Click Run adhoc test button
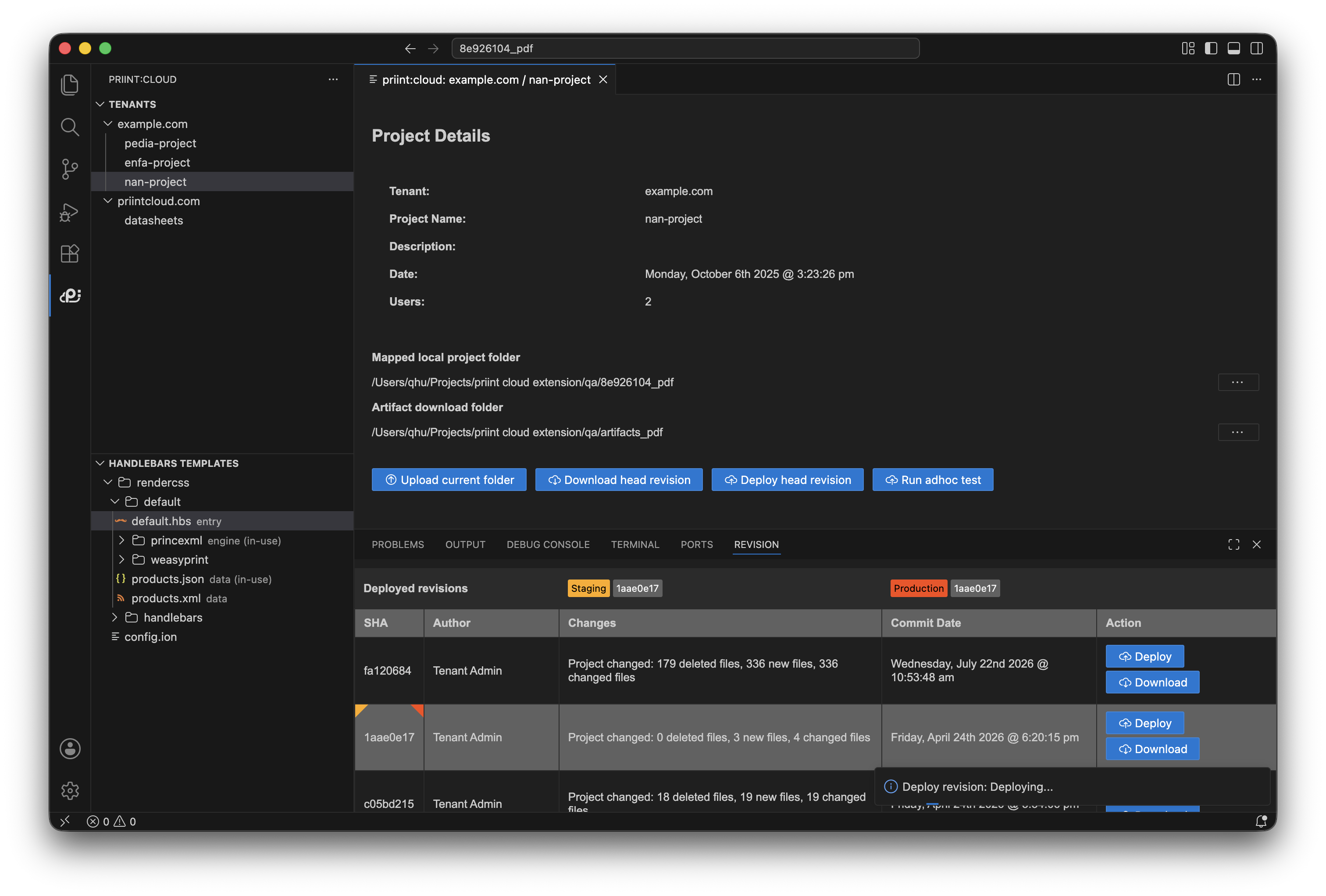The image size is (1326, 896). pyautogui.click(x=933, y=480)
